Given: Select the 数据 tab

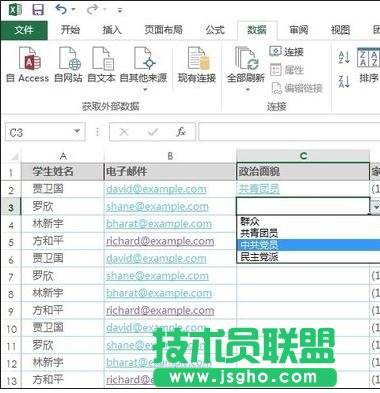Looking at the screenshot, I should coord(257,30).
